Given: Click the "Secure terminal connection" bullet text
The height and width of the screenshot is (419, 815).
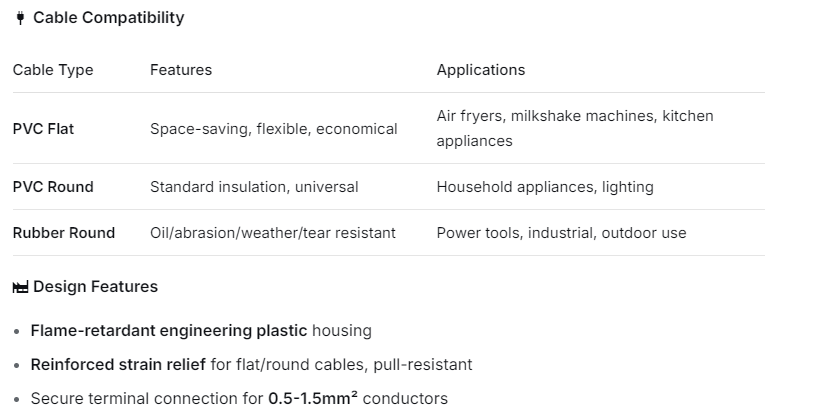Looking at the screenshot, I should 146,399.
